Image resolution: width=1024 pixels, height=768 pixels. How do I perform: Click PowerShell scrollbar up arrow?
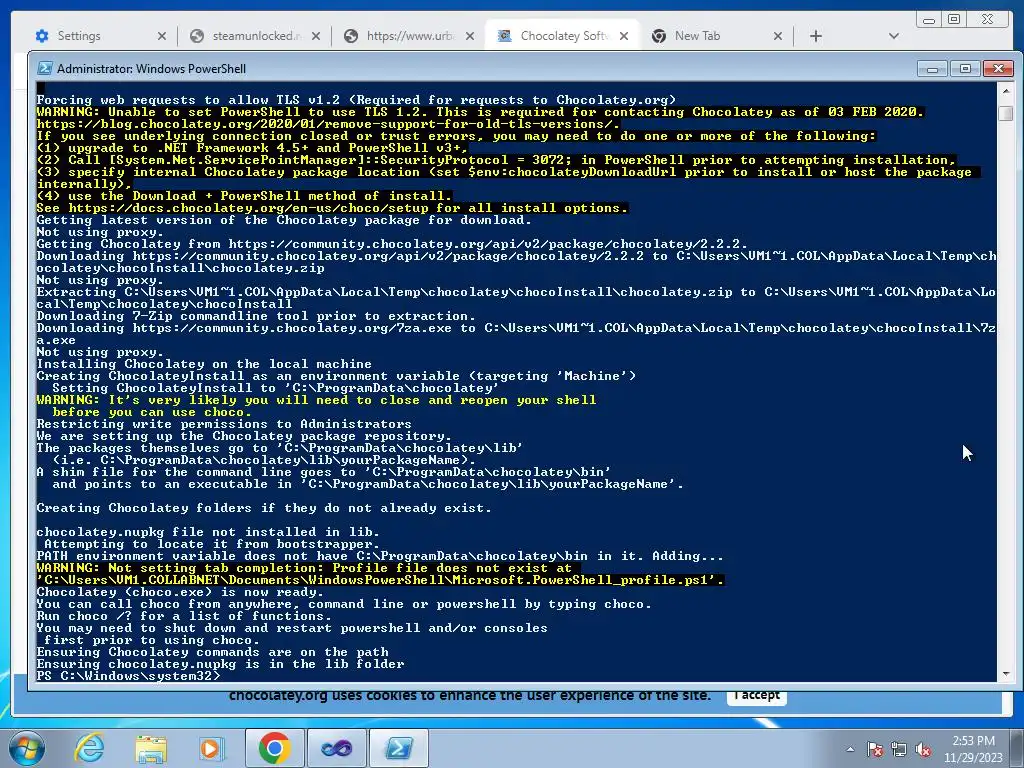click(x=1006, y=91)
